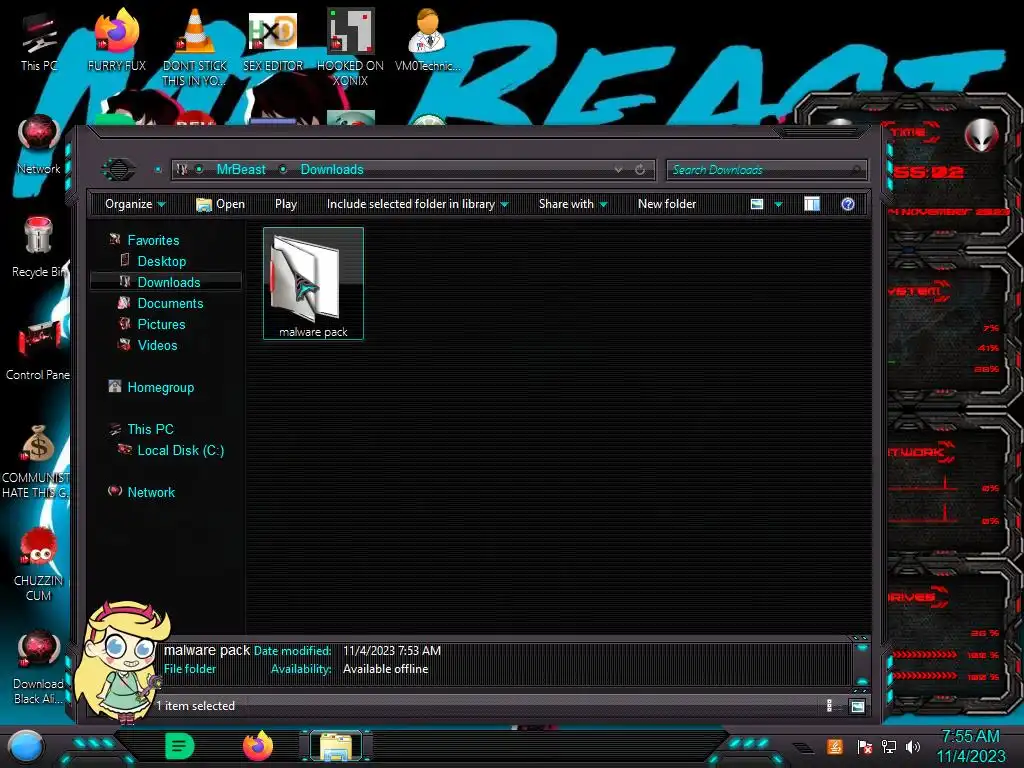Click Downloads in the address bar path

tap(332, 170)
